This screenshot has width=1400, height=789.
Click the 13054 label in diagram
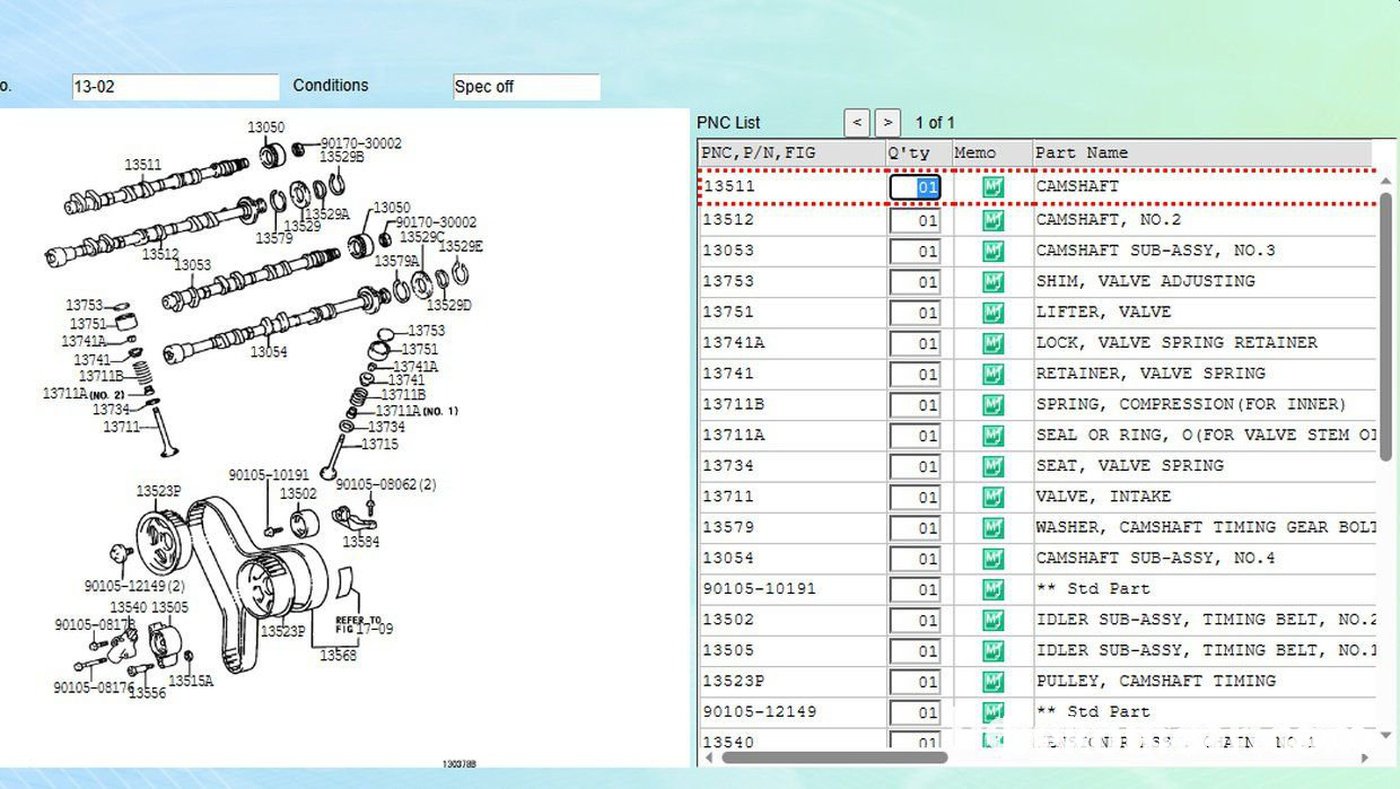coord(268,352)
